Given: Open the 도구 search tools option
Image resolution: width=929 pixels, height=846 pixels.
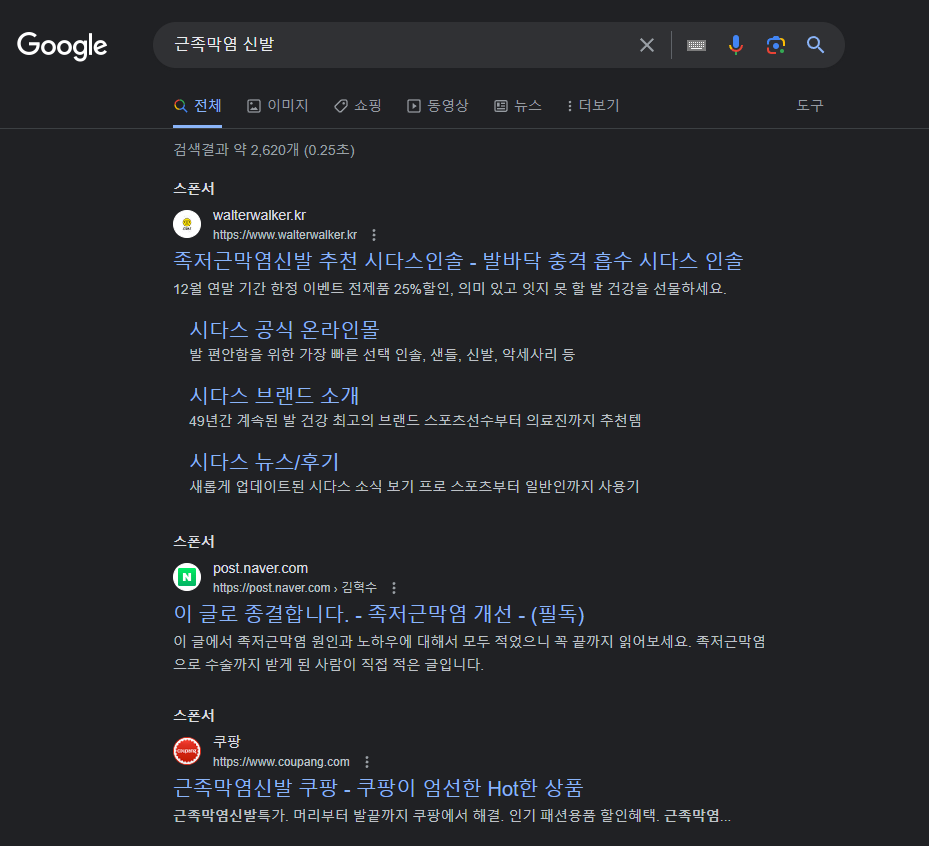Looking at the screenshot, I should pyautogui.click(x=809, y=105).
